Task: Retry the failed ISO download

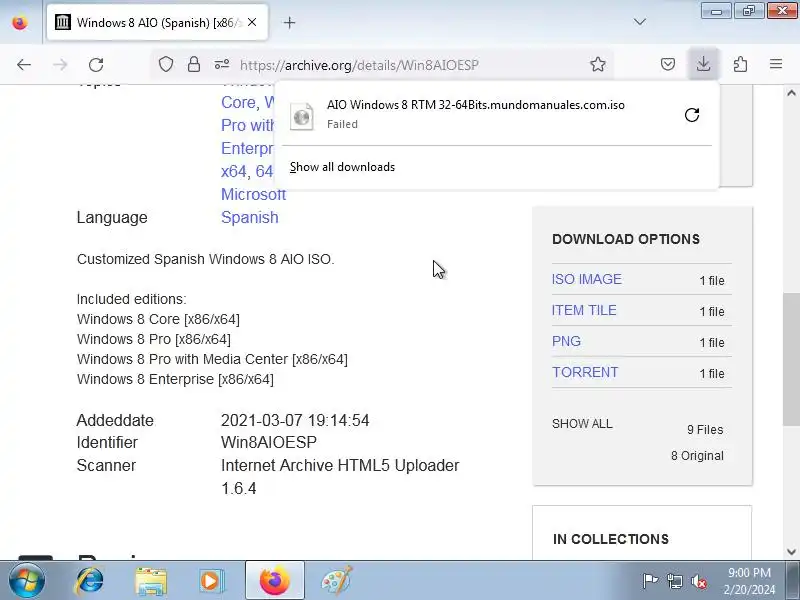Action: (x=692, y=115)
